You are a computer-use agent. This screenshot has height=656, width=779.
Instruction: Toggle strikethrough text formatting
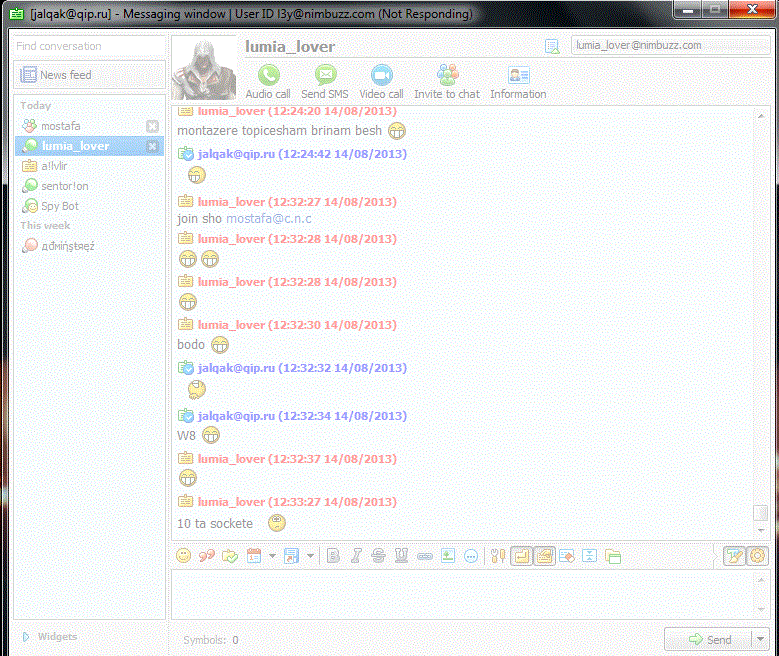(379, 556)
